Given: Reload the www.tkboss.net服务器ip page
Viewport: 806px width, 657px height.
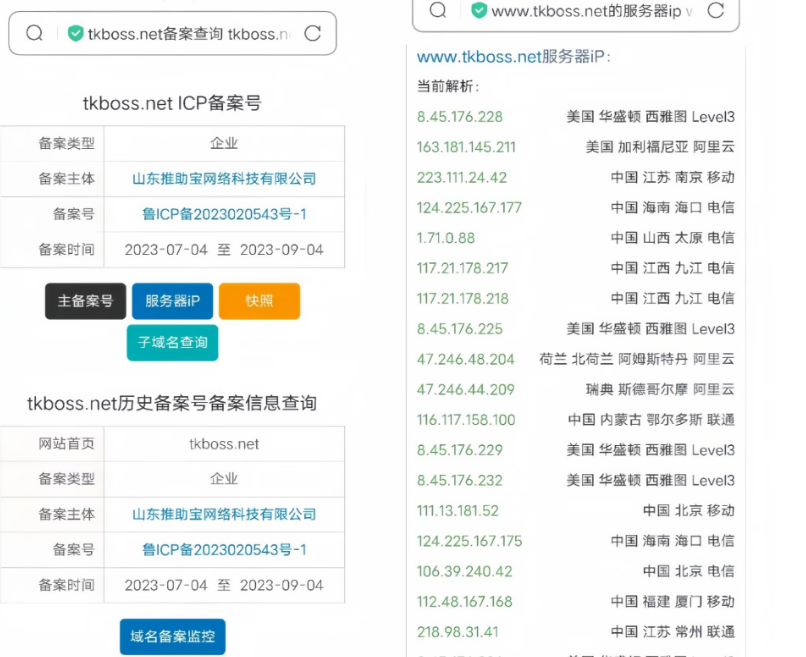Looking at the screenshot, I should pos(716,10).
